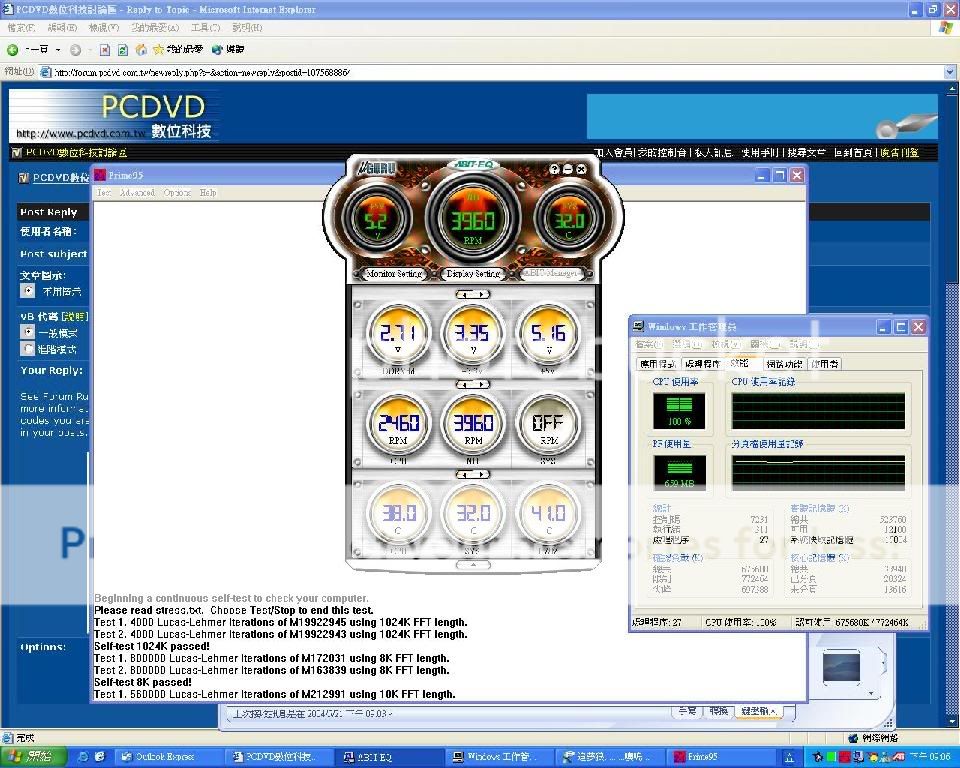Click the 'Self-test 8K passed!' line in Prime95

click(x=143, y=682)
